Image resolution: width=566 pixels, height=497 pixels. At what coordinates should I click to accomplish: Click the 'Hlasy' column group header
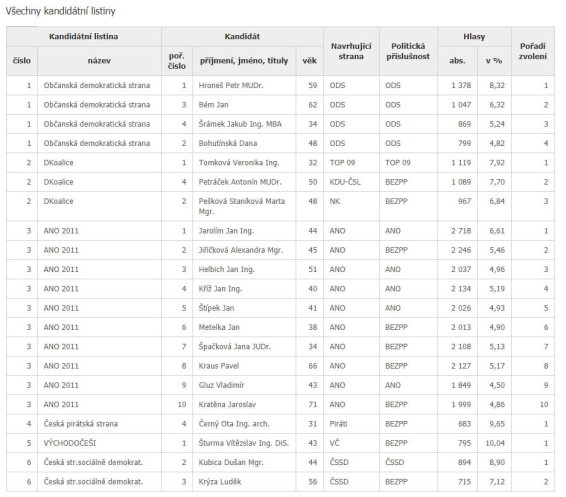coord(474,36)
